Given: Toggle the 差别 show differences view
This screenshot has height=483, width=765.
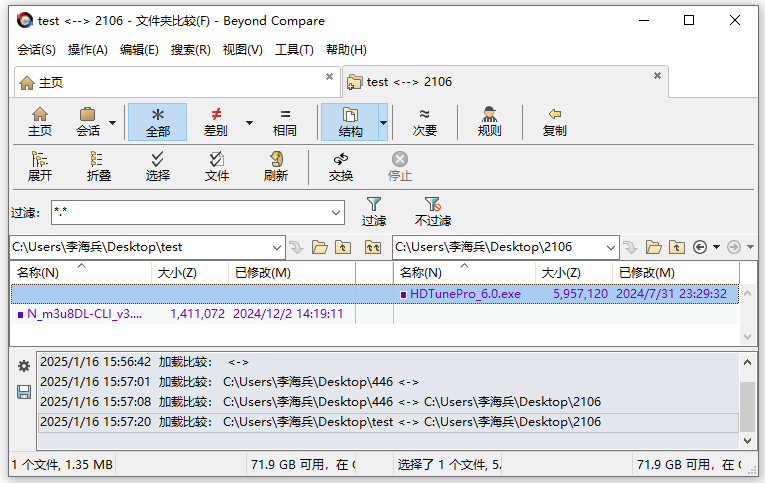Looking at the screenshot, I should coord(215,122).
